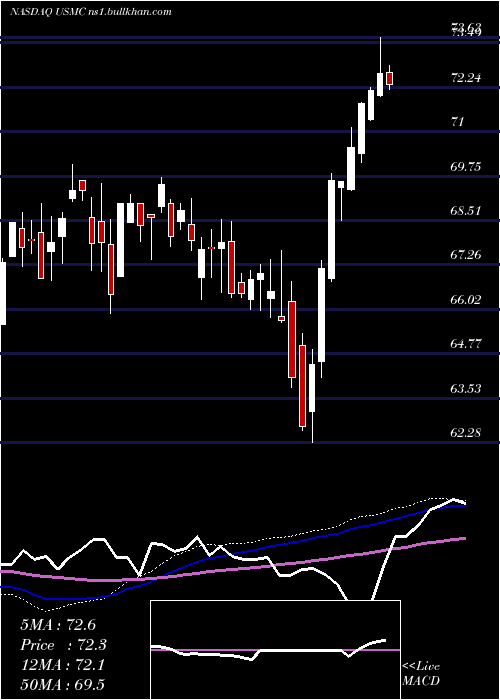Click the 62.28 price axis label

(x=466, y=432)
